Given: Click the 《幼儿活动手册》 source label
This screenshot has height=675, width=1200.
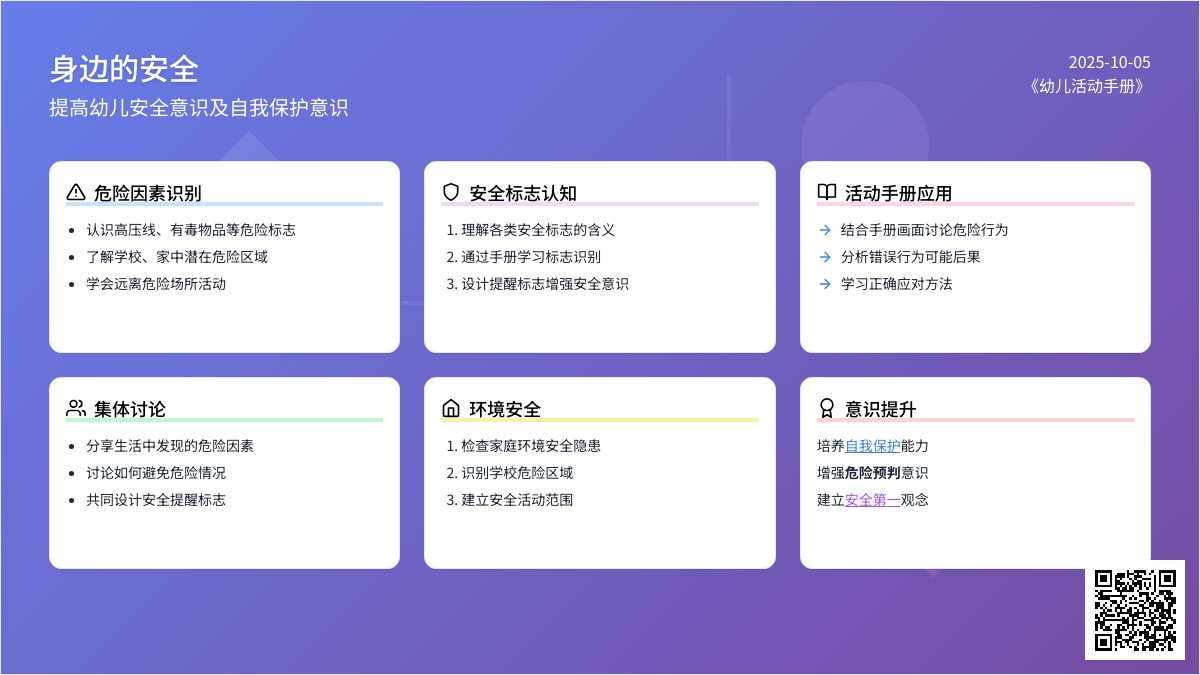Looking at the screenshot, I should click(x=1088, y=86).
